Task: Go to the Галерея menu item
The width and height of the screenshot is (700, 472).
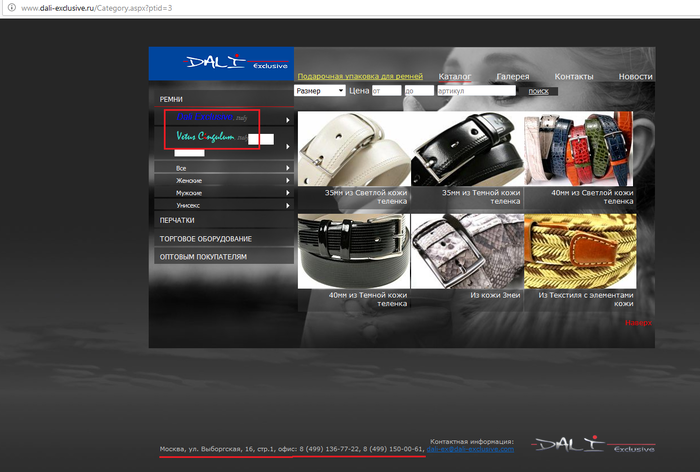Action: pos(513,76)
